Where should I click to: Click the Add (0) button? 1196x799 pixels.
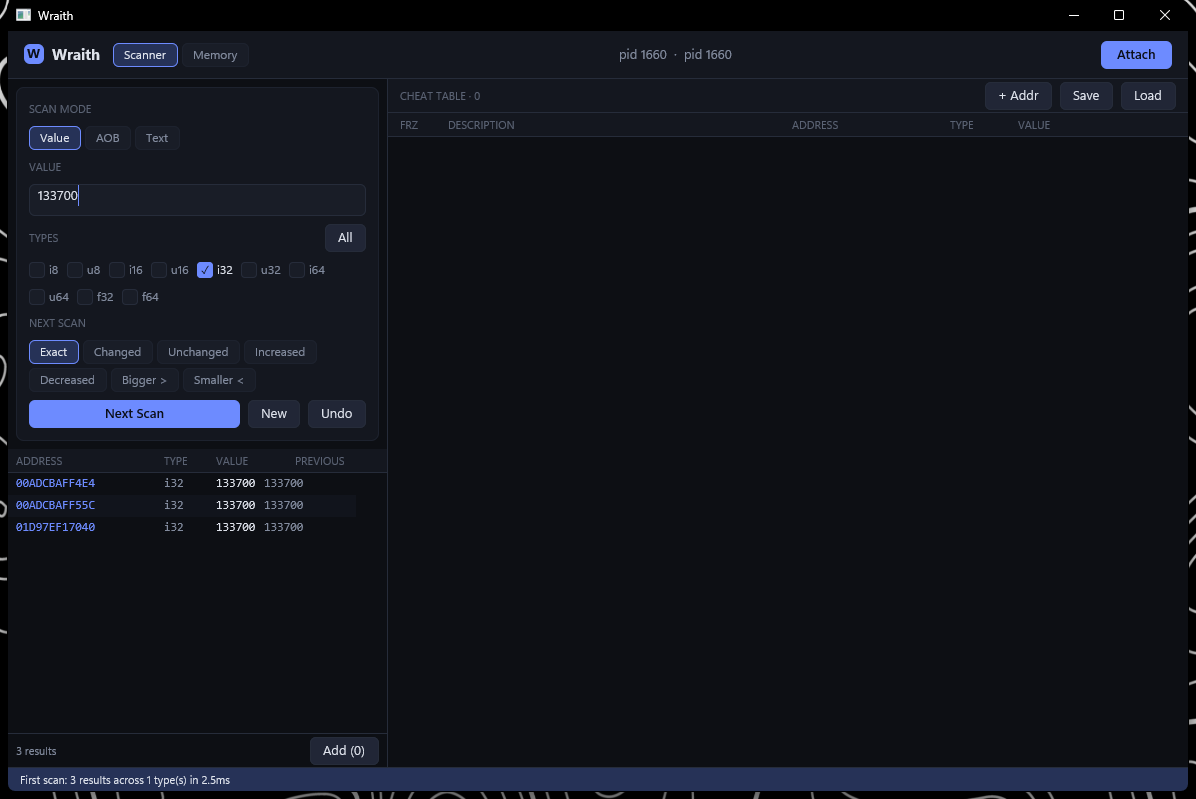tap(344, 751)
